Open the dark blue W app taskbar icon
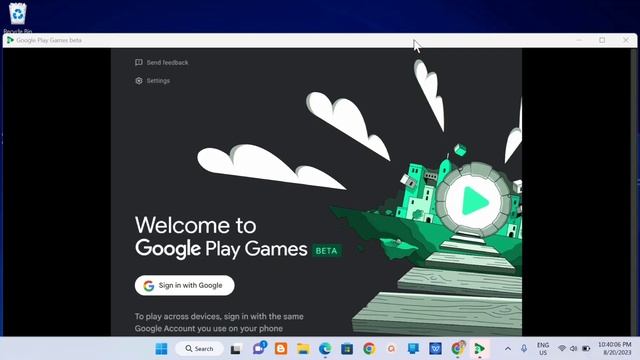The width and height of the screenshot is (640, 360). click(x=435, y=349)
